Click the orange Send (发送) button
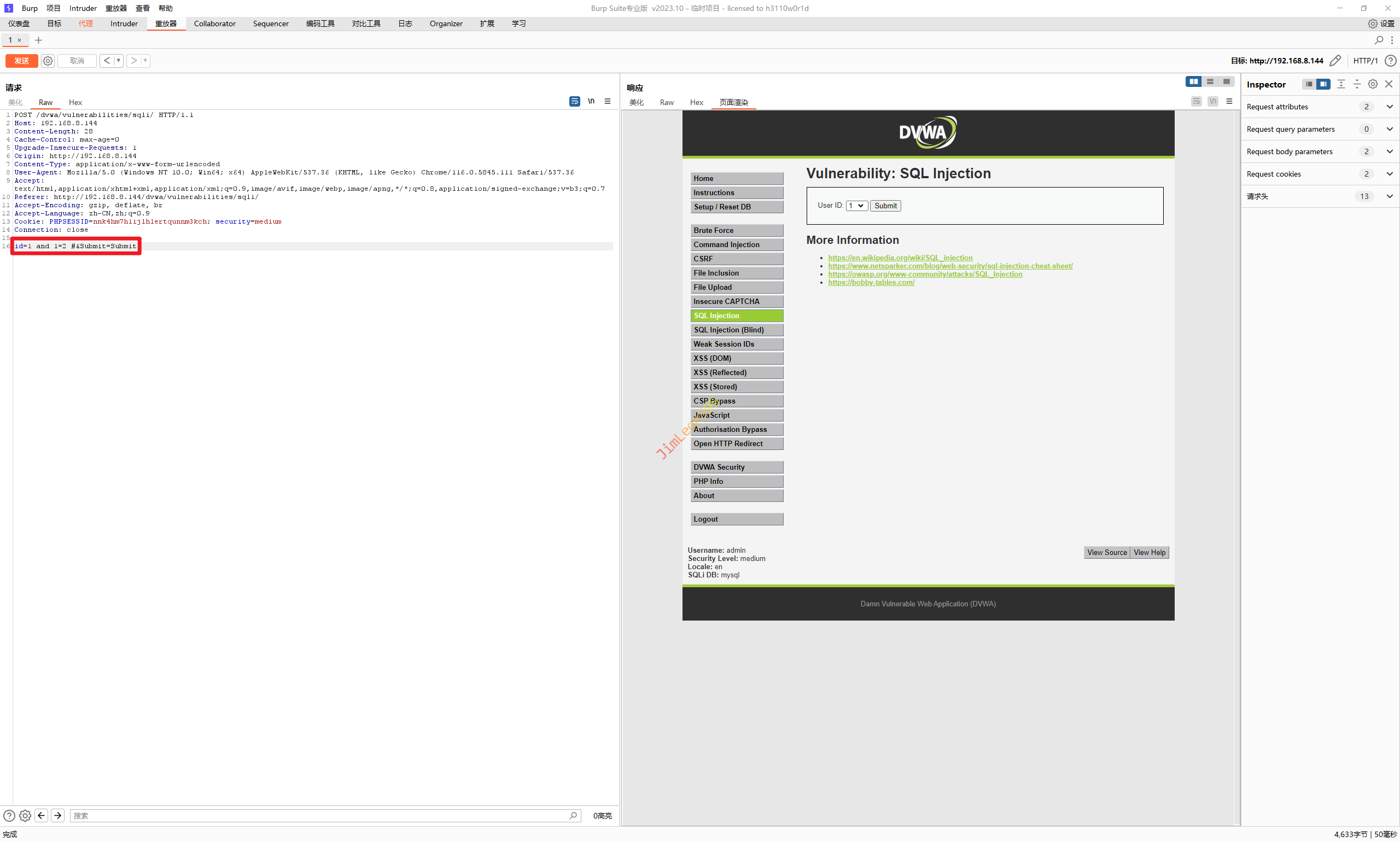This screenshot has width=1400, height=842. coord(21,61)
